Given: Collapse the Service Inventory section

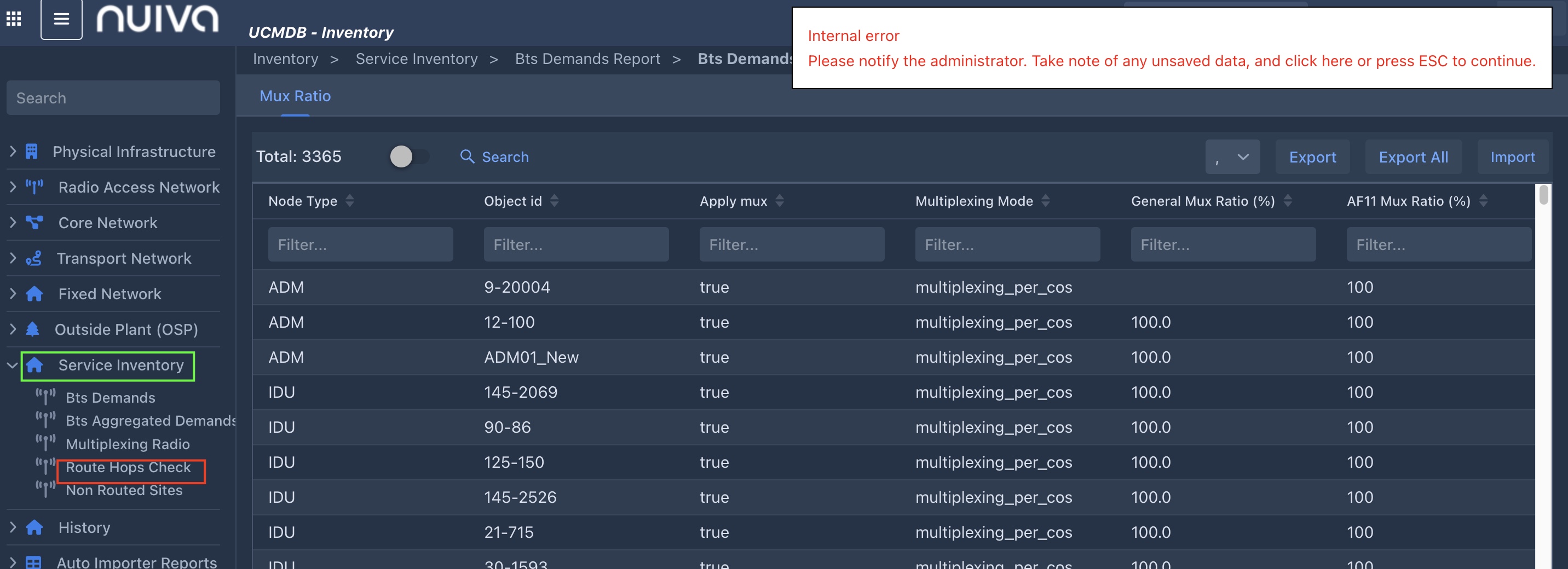Looking at the screenshot, I should (12, 365).
